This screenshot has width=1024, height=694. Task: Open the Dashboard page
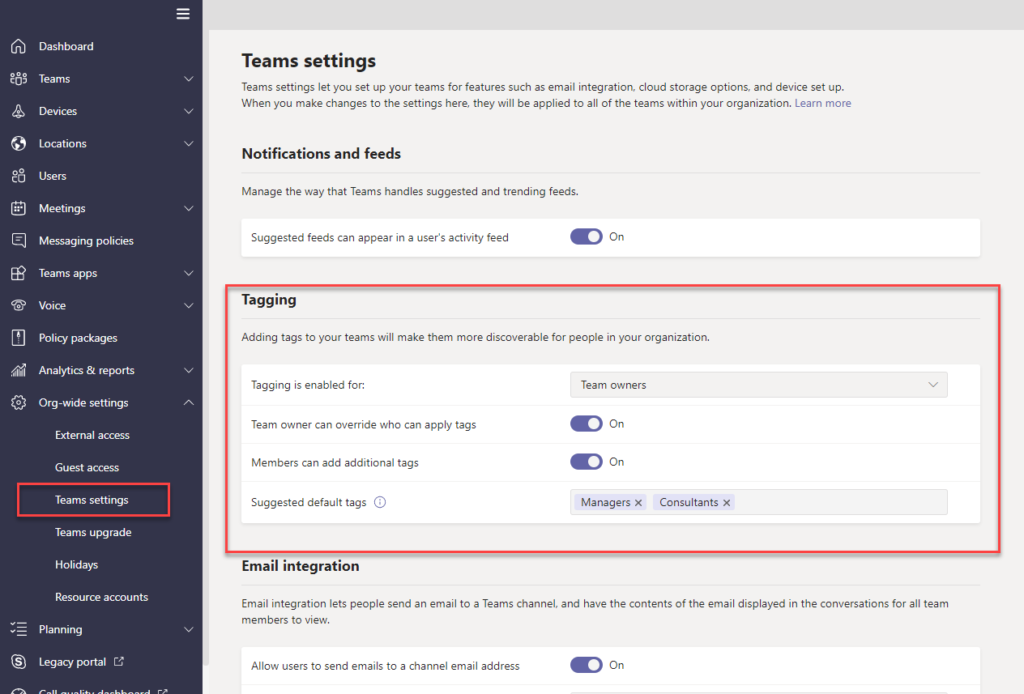tap(66, 46)
